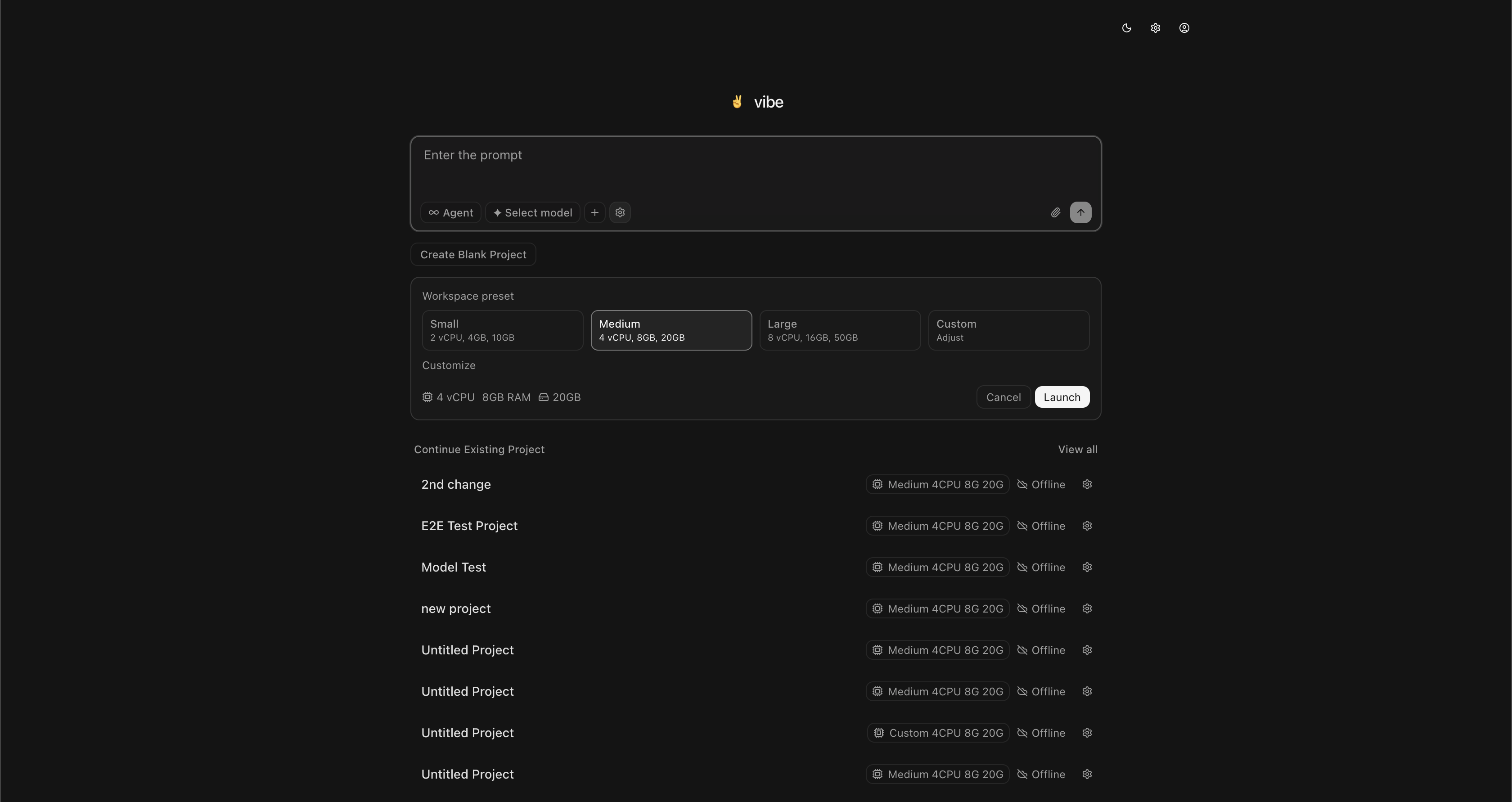Select the Small workspace preset
Screen dimensions: 1512x802
pos(502,330)
